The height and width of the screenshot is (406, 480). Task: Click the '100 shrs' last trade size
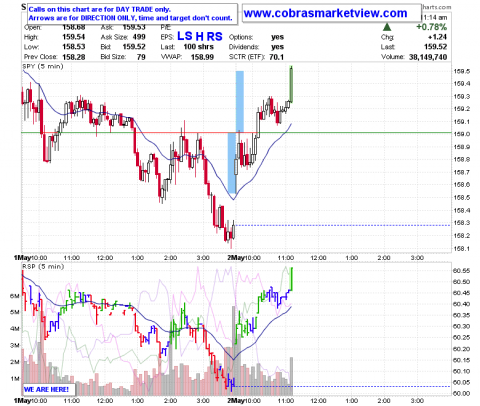[199, 47]
